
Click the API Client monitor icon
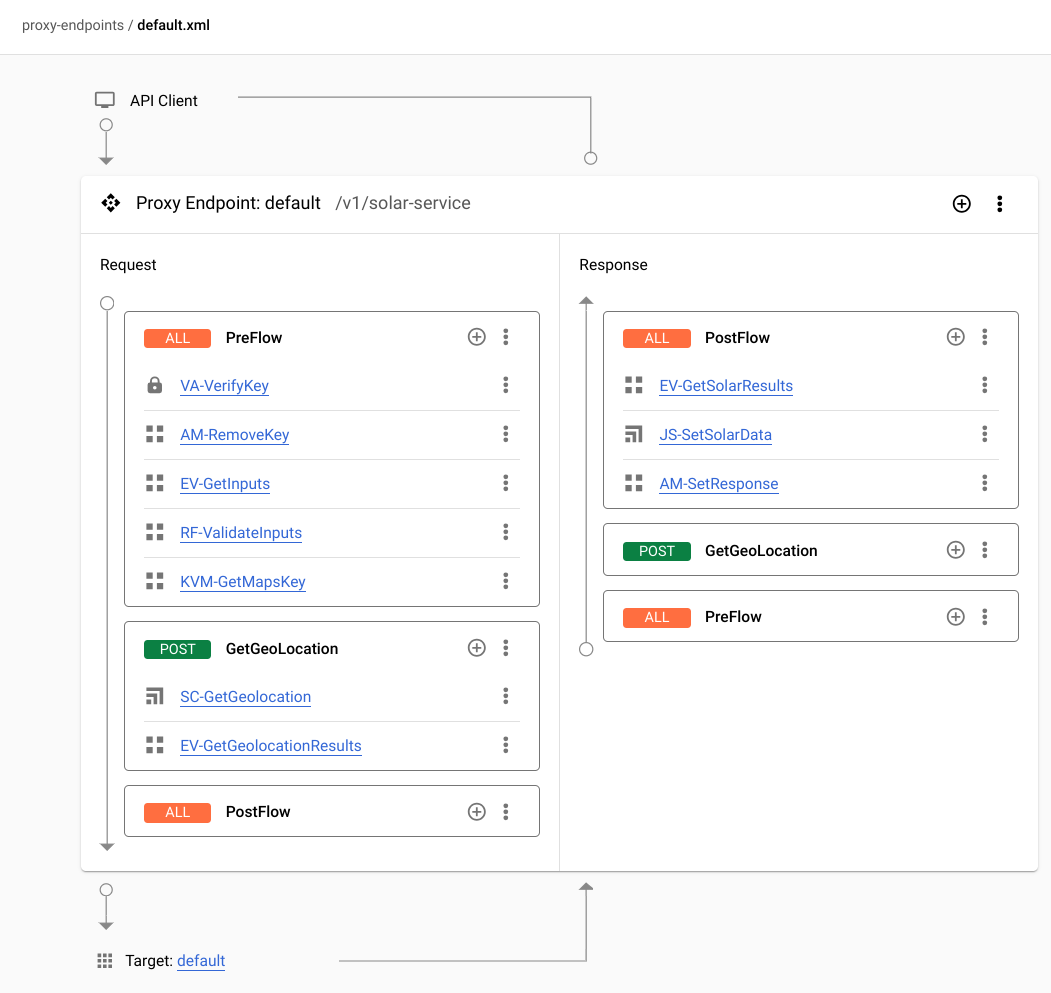click(x=105, y=100)
